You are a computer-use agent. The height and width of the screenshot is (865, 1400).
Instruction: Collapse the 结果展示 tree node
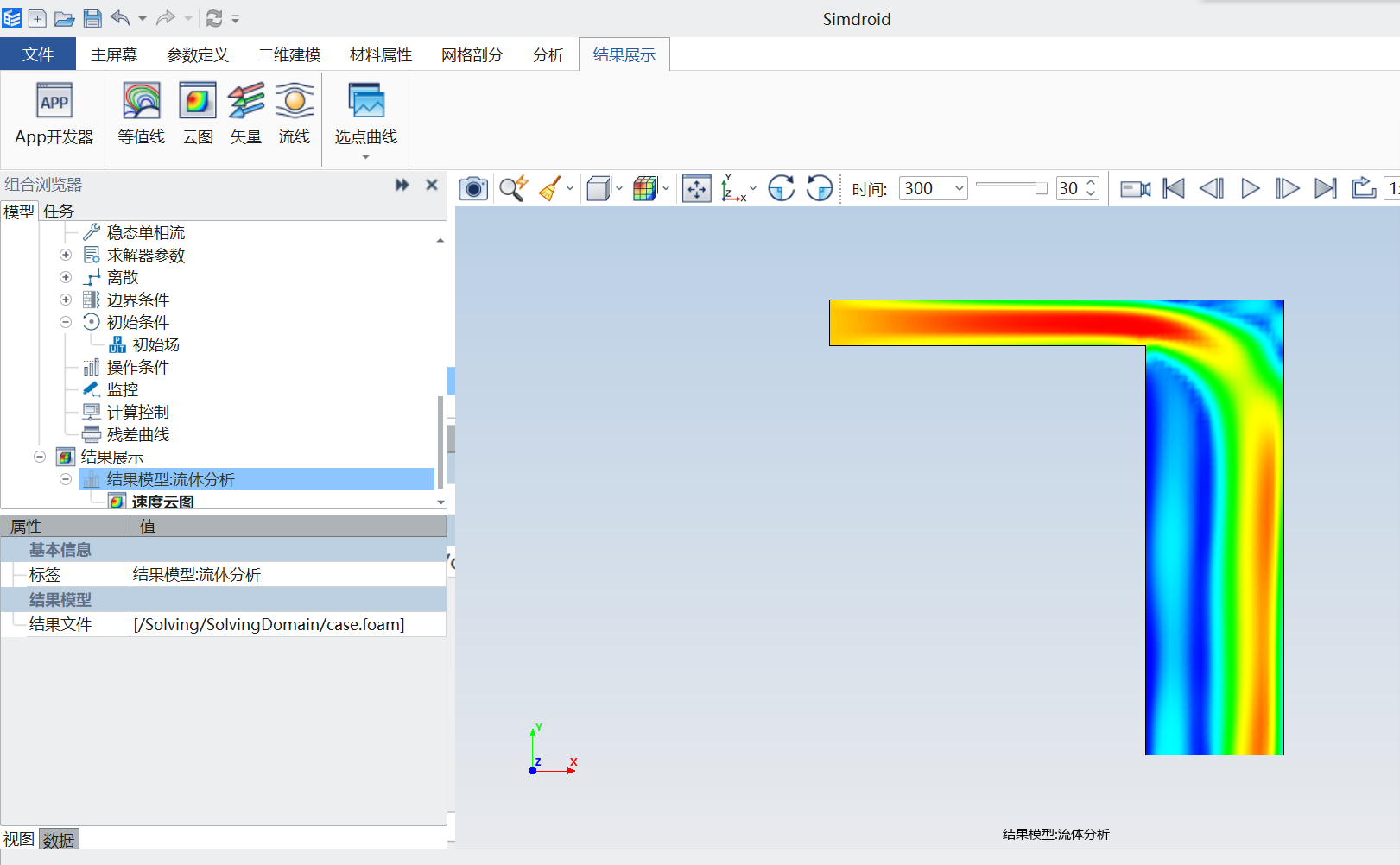(40, 457)
